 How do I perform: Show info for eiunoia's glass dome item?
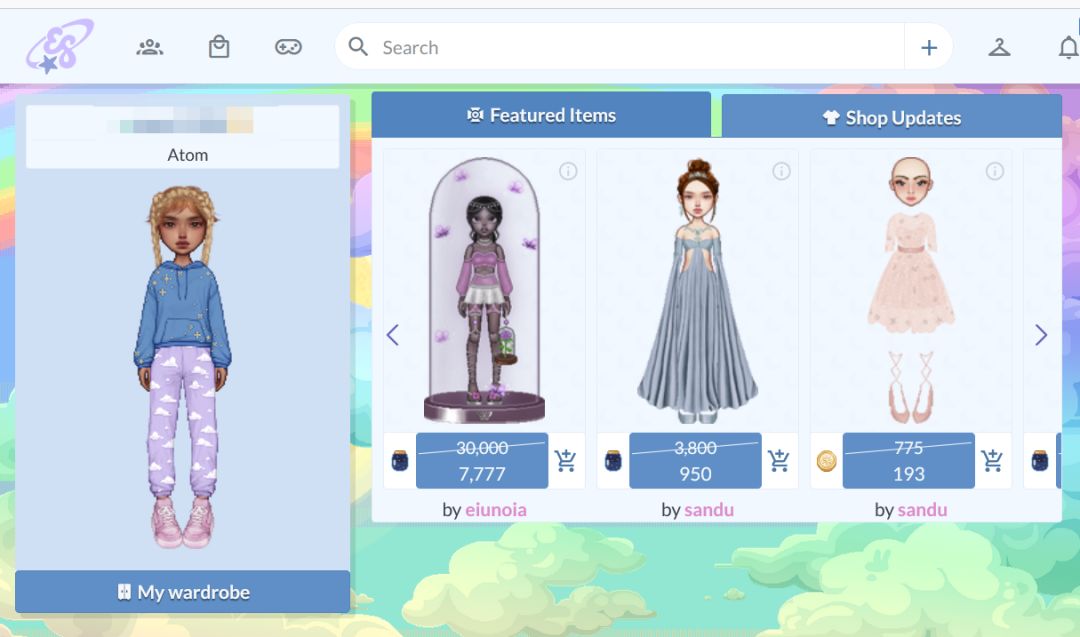click(x=568, y=171)
